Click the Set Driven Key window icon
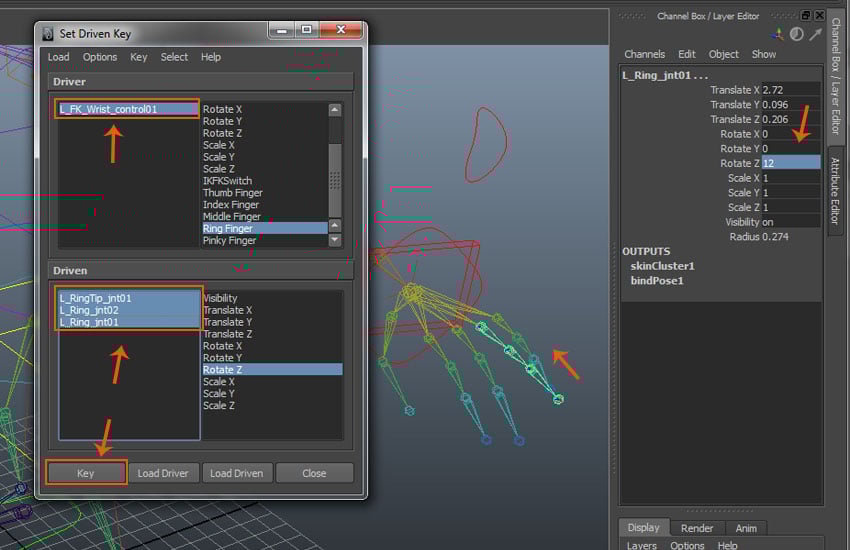The height and width of the screenshot is (550, 850). [x=48, y=33]
